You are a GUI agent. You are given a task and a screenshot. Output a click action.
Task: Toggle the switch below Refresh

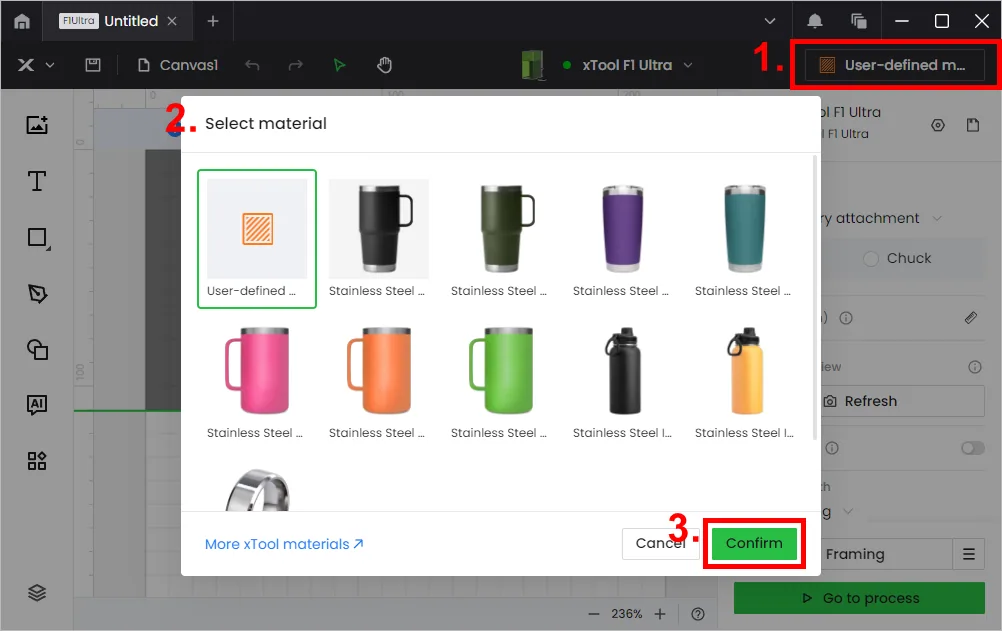click(x=973, y=448)
